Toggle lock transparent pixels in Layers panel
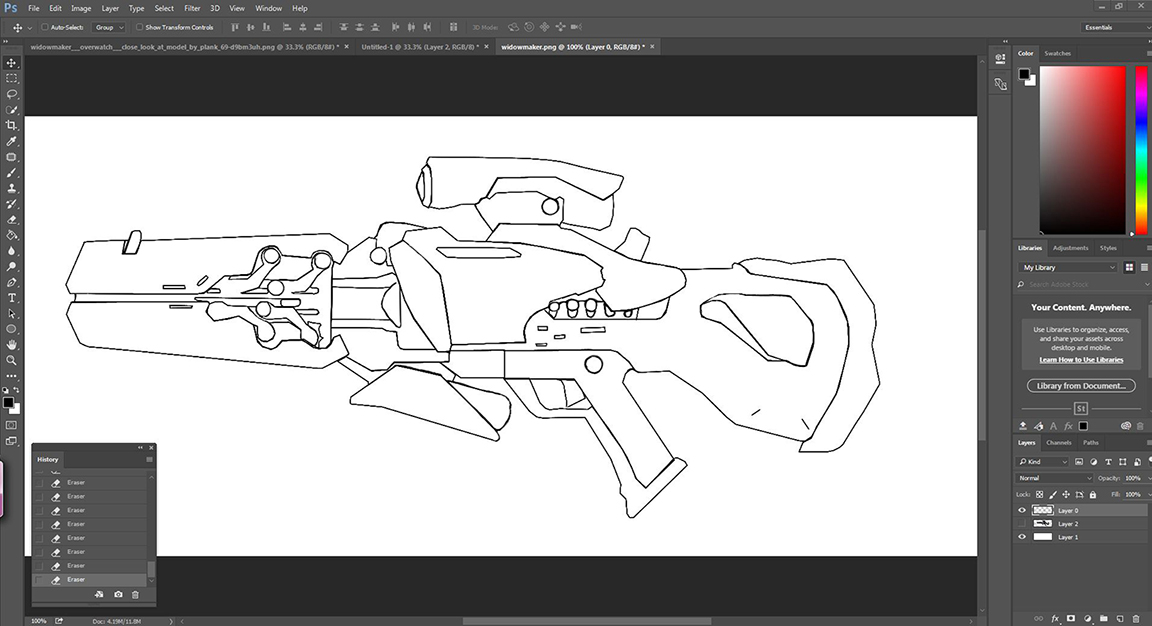Image resolution: width=1152 pixels, height=626 pixels. (1040, 494)
